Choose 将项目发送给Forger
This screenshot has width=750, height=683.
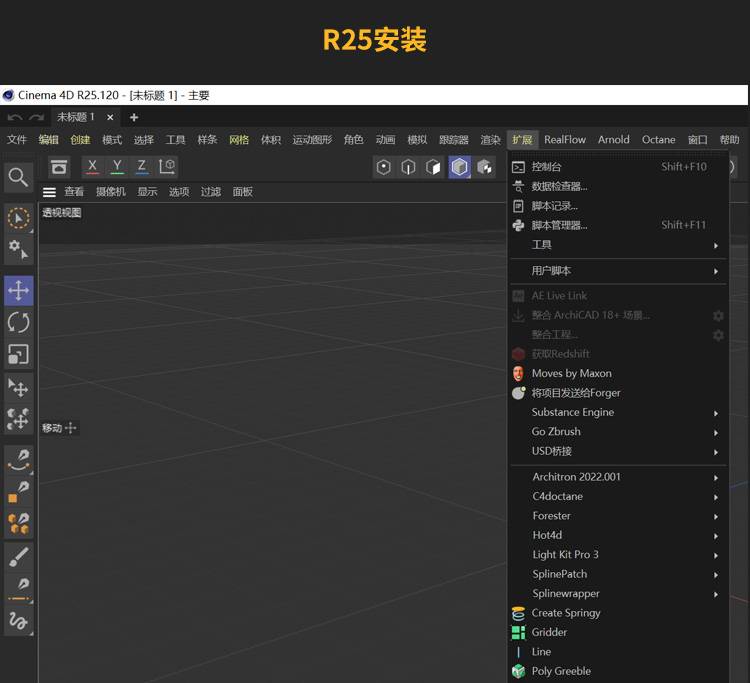618,393
